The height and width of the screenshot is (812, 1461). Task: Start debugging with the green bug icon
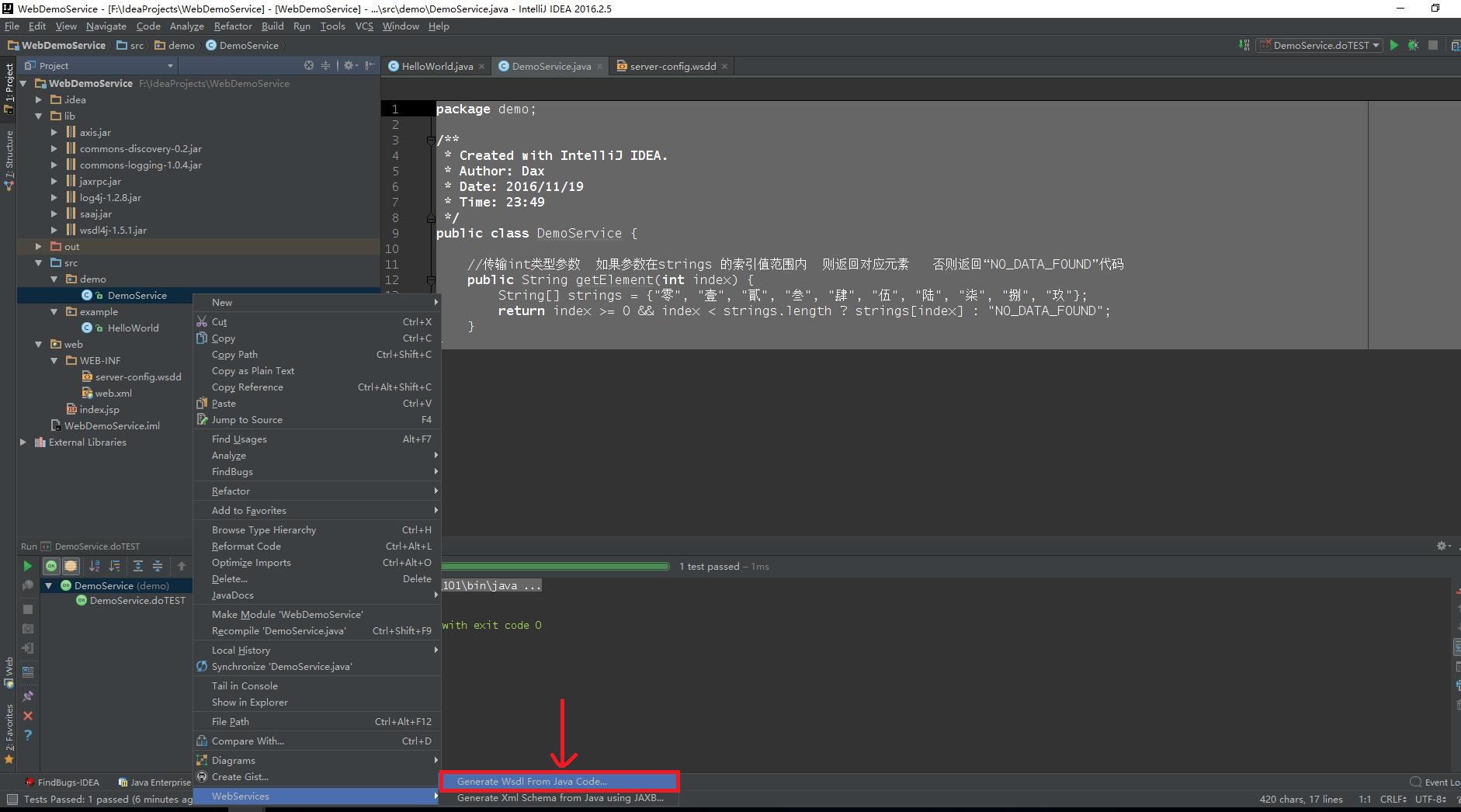point(1413,45)
